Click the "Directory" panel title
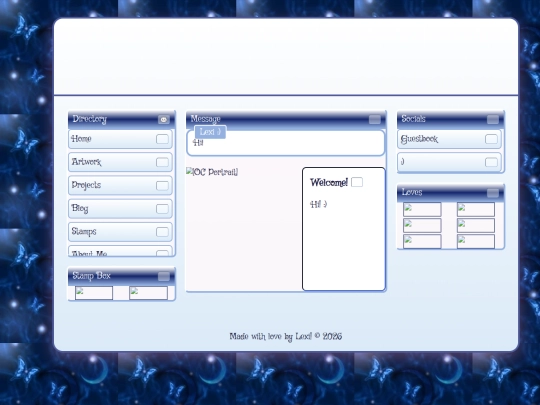This screenshot has width=540, height=405. tap(90, 119)
